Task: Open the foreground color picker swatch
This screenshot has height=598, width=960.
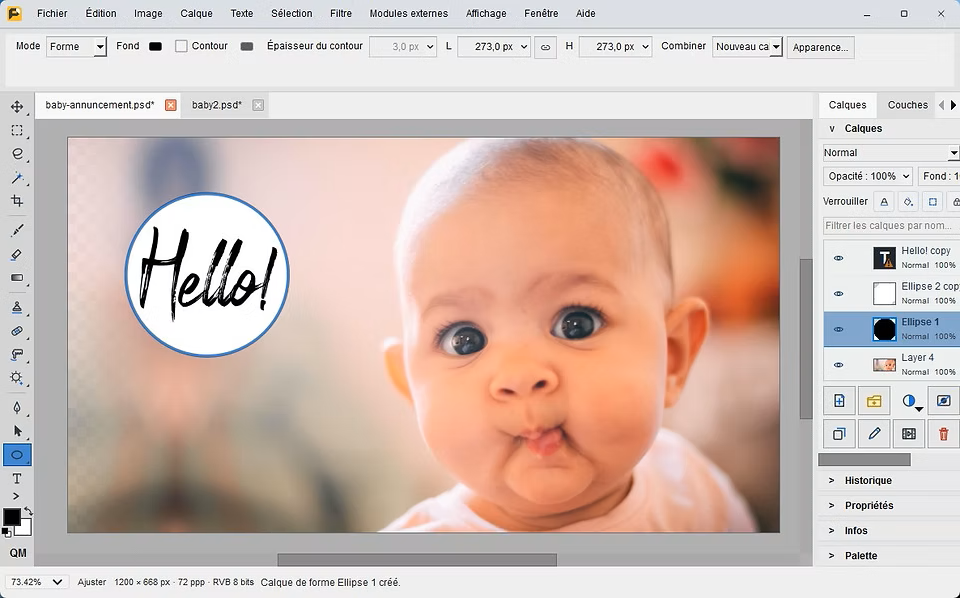Action: point(12,517)
